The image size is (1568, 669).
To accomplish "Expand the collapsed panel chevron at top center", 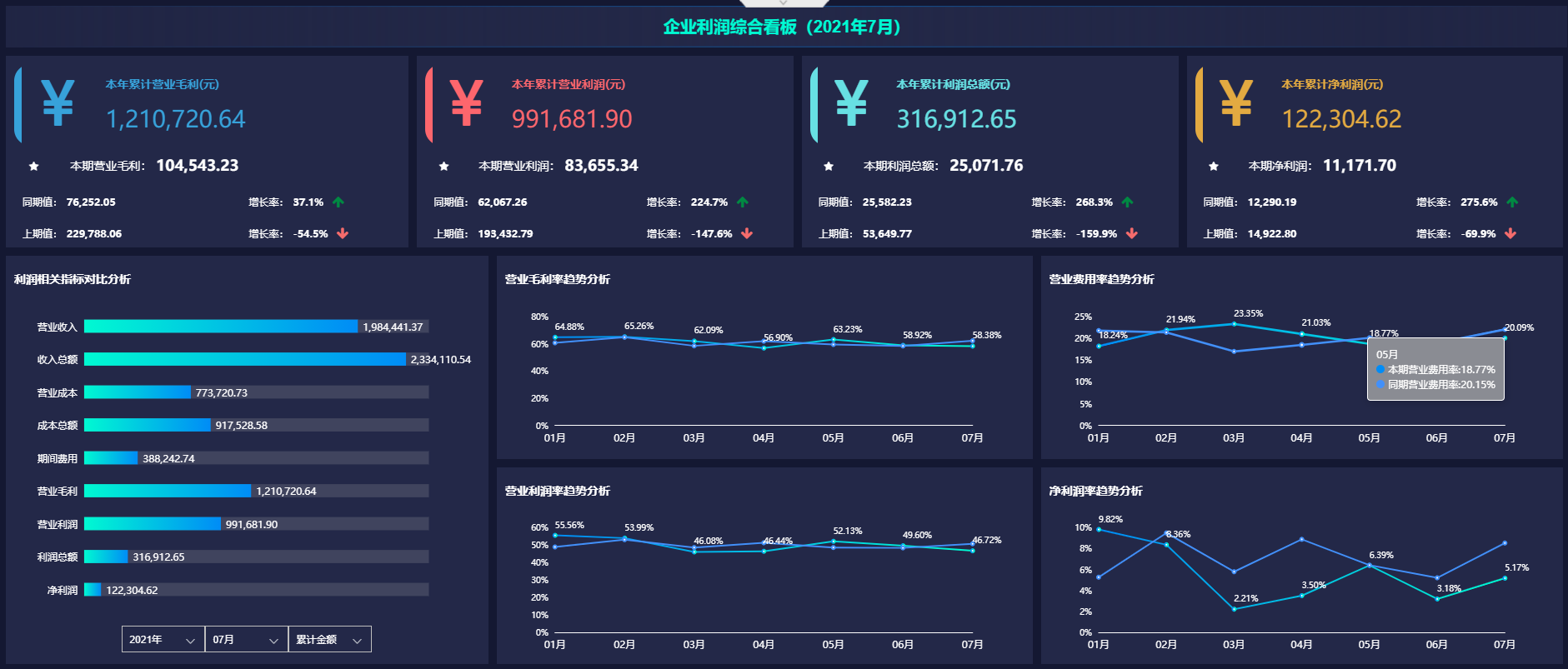I will [784, 3].
